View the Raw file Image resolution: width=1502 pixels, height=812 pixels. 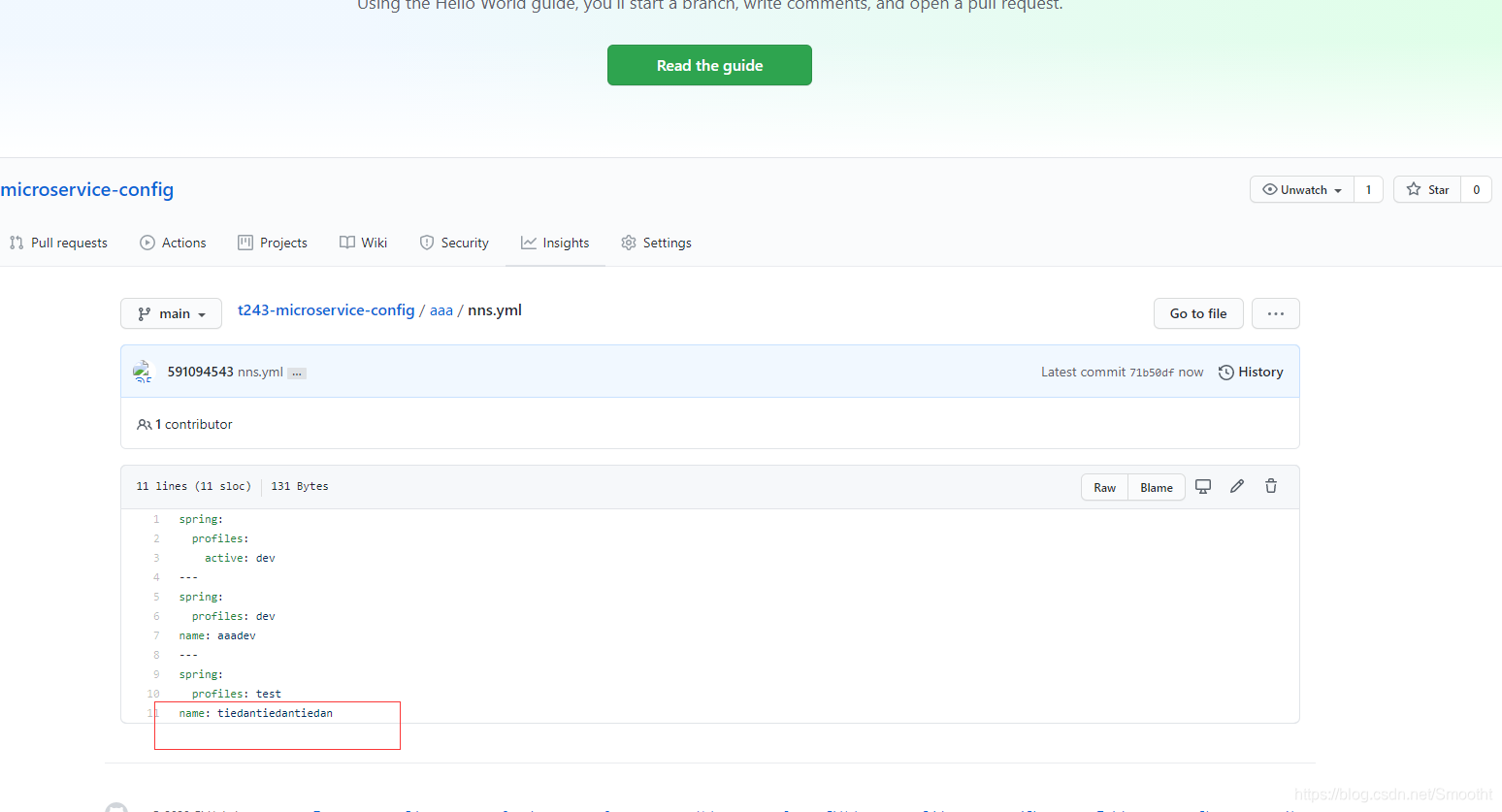point(1104,487)
